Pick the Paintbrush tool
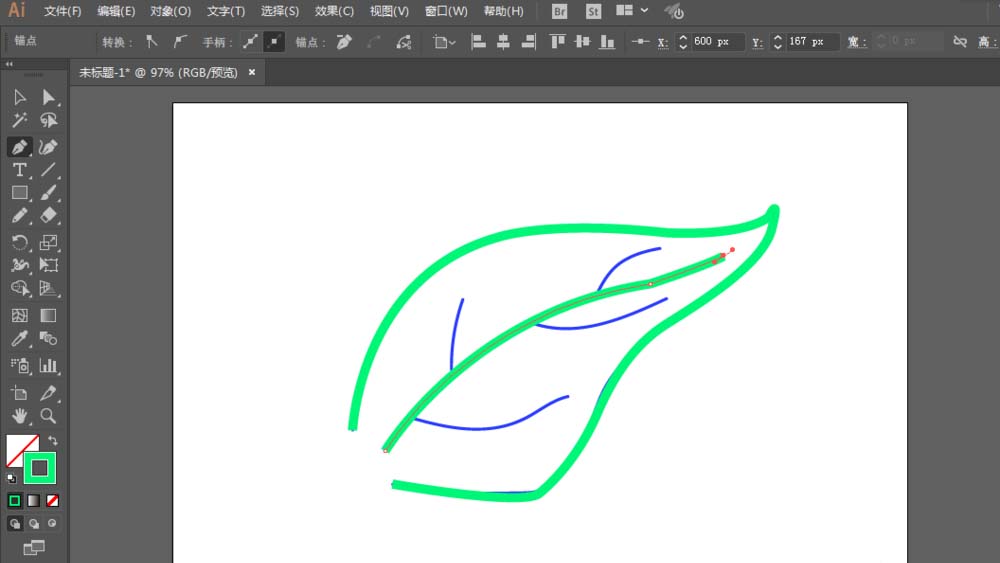The height and width of the screenshot is (563, 1000). pos(48,193)
